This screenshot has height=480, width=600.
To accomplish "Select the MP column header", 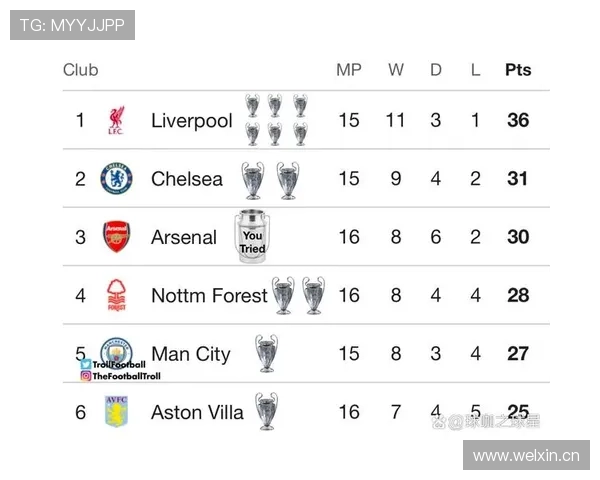I will coord(349,70).
